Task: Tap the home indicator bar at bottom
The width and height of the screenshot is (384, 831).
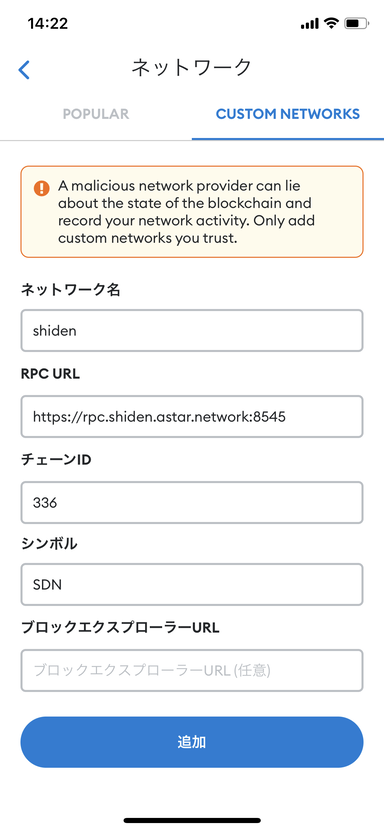Action: (x=192, y=820)
